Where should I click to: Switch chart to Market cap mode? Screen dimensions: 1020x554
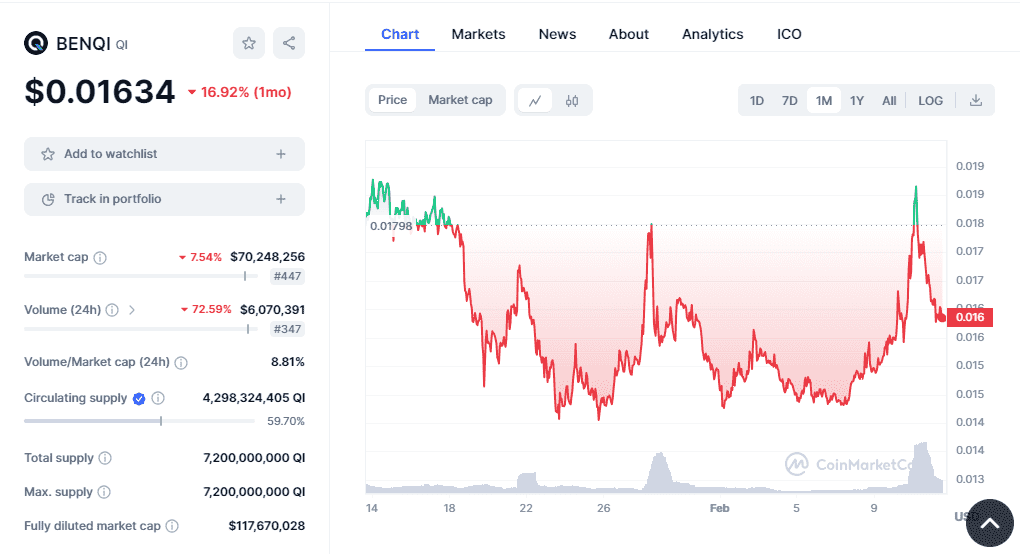click(460, 100)
